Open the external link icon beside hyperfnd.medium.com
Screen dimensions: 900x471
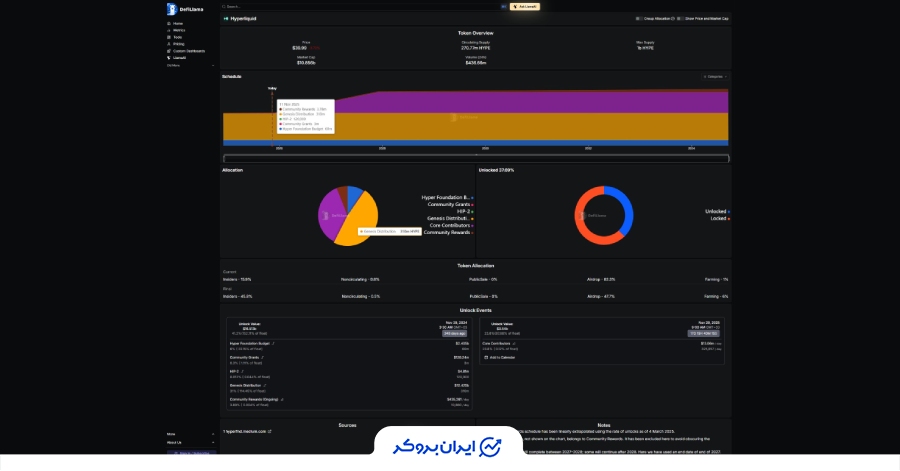point(270,432)
